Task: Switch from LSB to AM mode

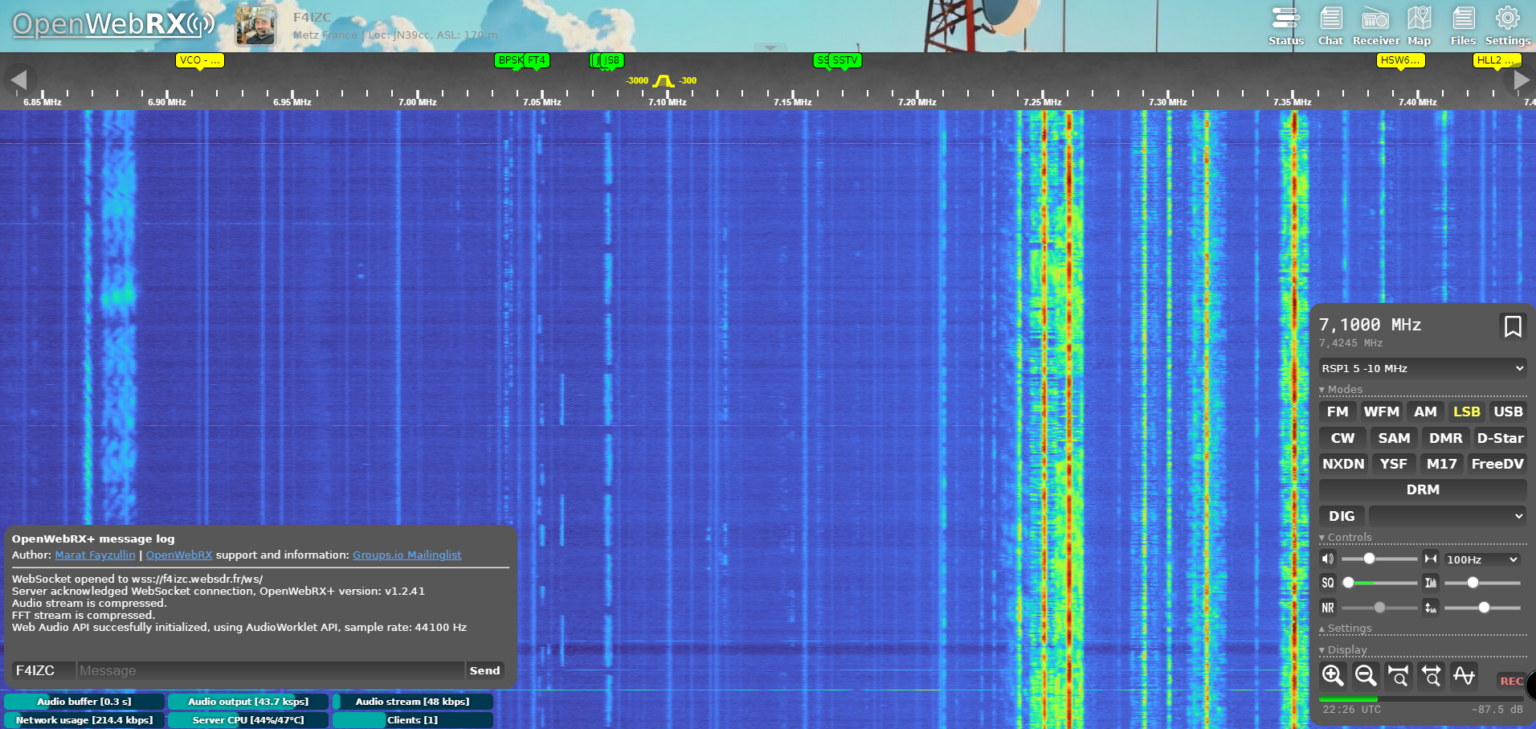Action: pyautogui.click(x=1424, y=411)
